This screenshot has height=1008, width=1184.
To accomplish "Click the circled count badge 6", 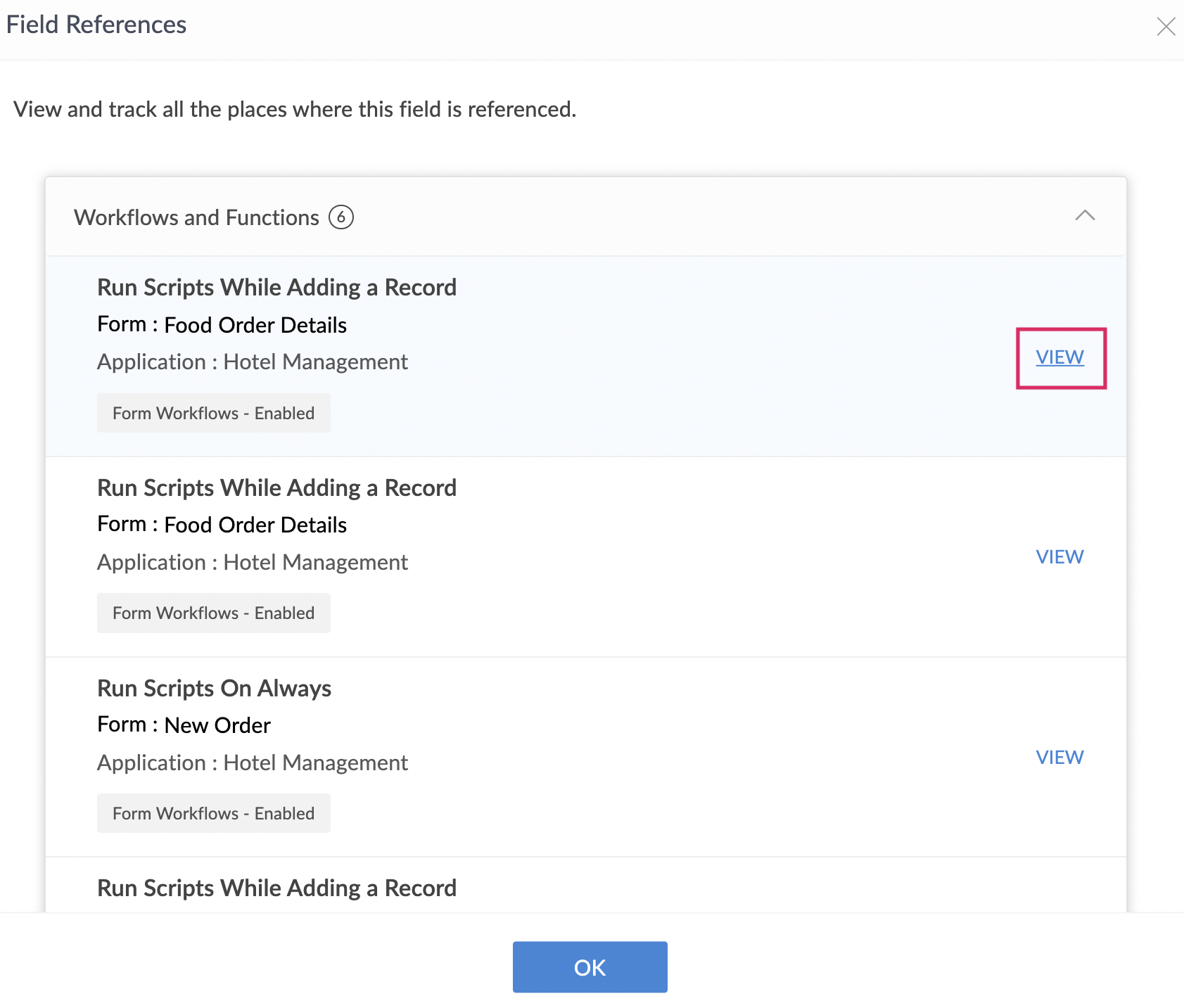I will [341, 217].
